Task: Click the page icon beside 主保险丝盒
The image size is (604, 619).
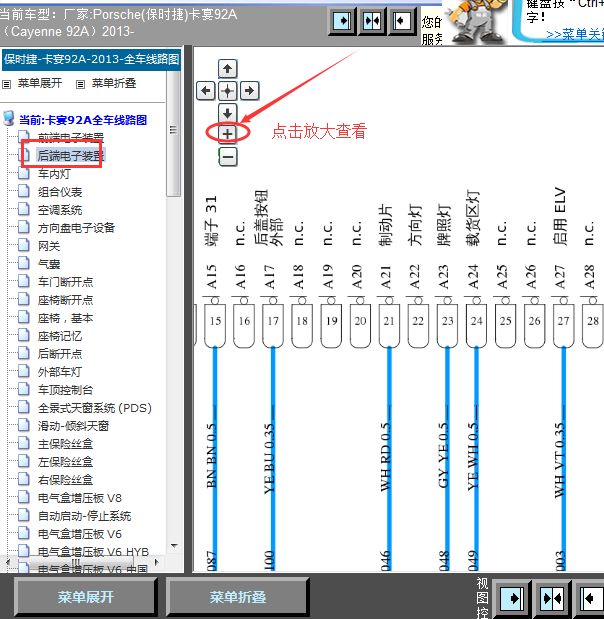Action: click(24, 443)
